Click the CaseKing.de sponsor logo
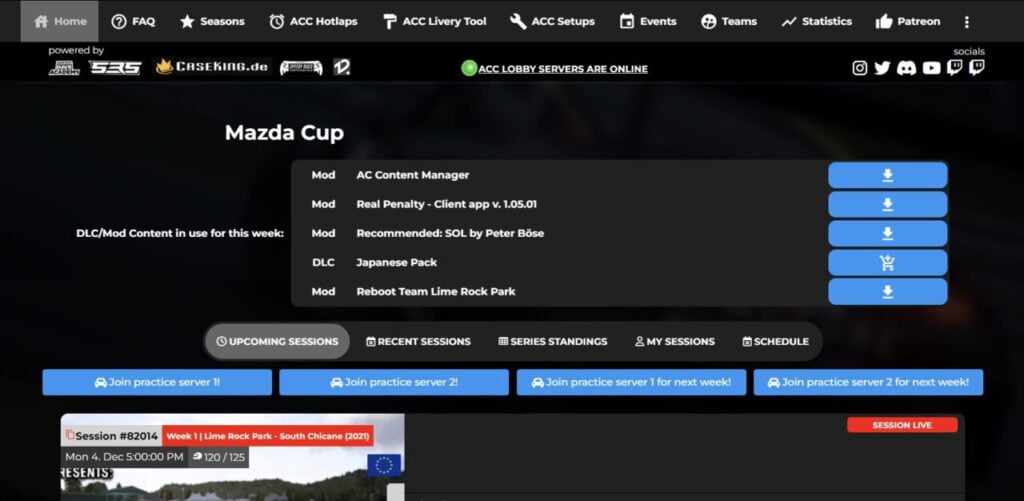1024x501 pixels. (212, 67)
